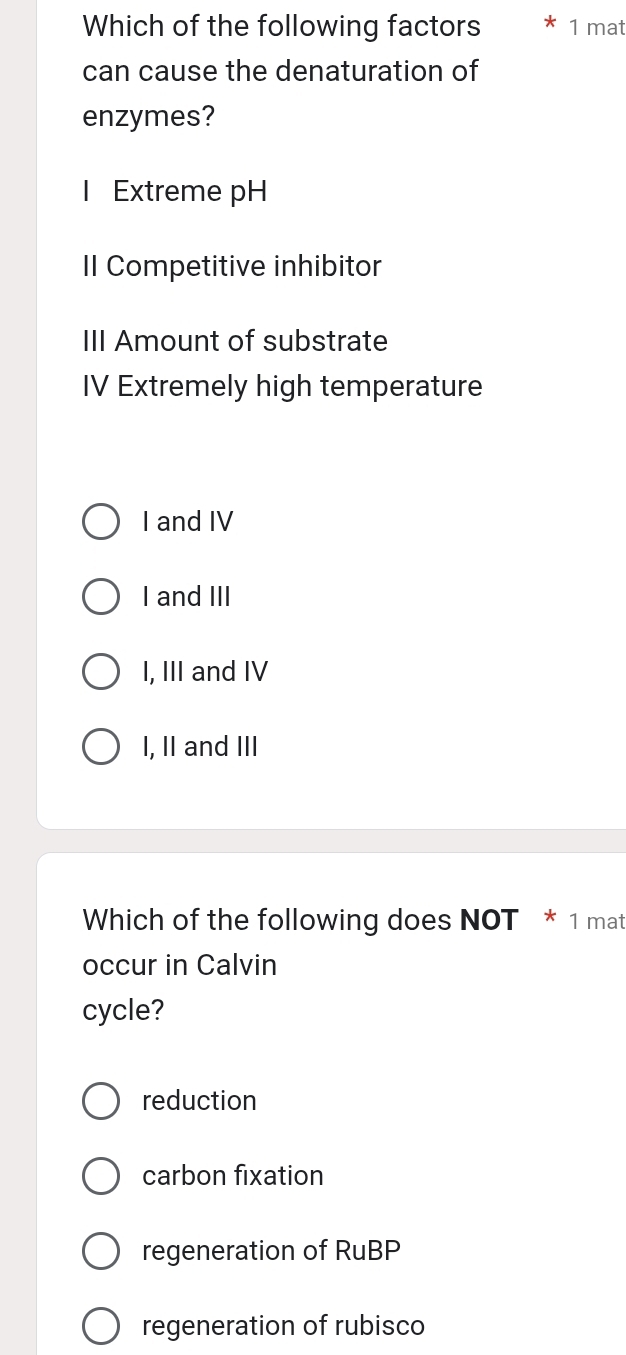Choose the "I and III" answer option

tap(100, 596)
